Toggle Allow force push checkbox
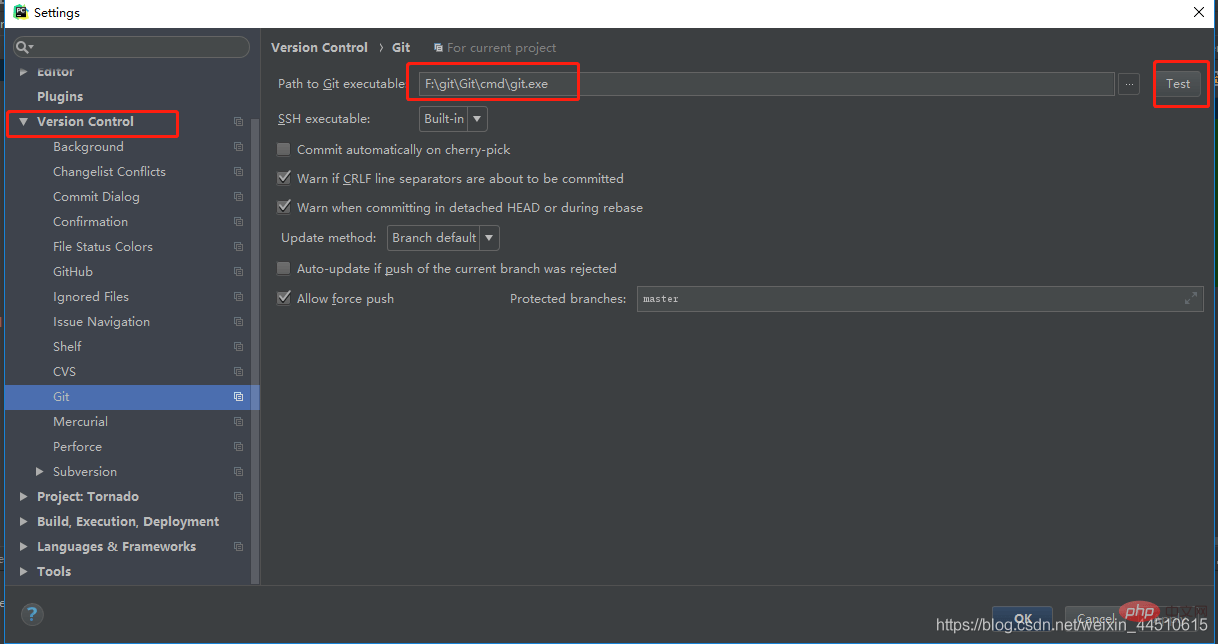 coord(284,298)
